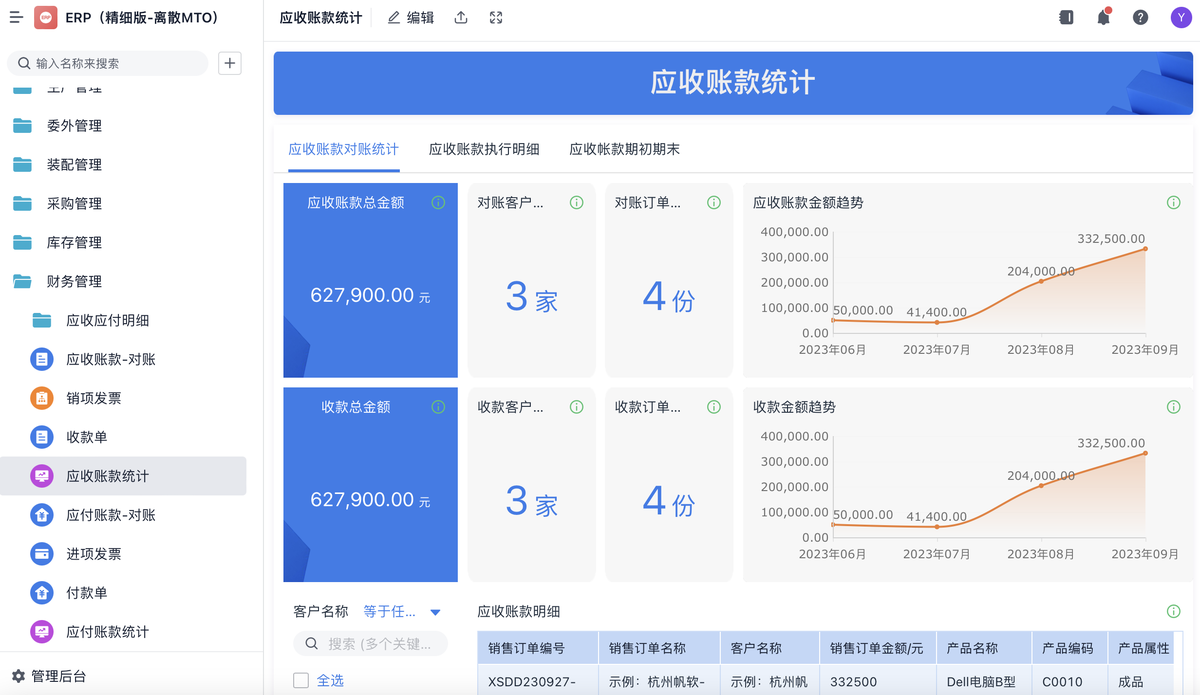Click info icon on 应收账款总金额 card
Viewport: 1200px width, 695px height.
click(438, 202)
